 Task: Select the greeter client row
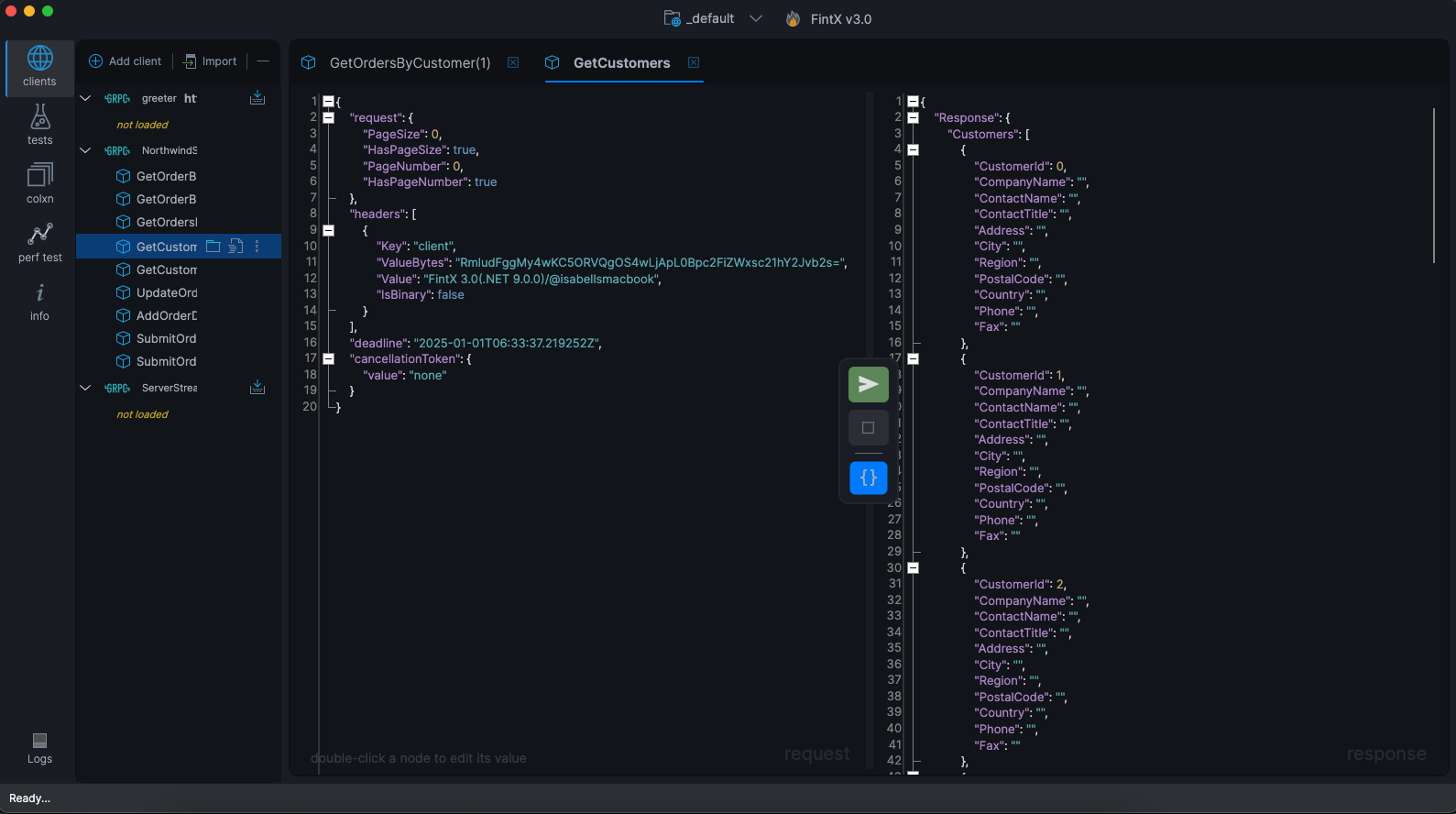[x=179, y=98]
